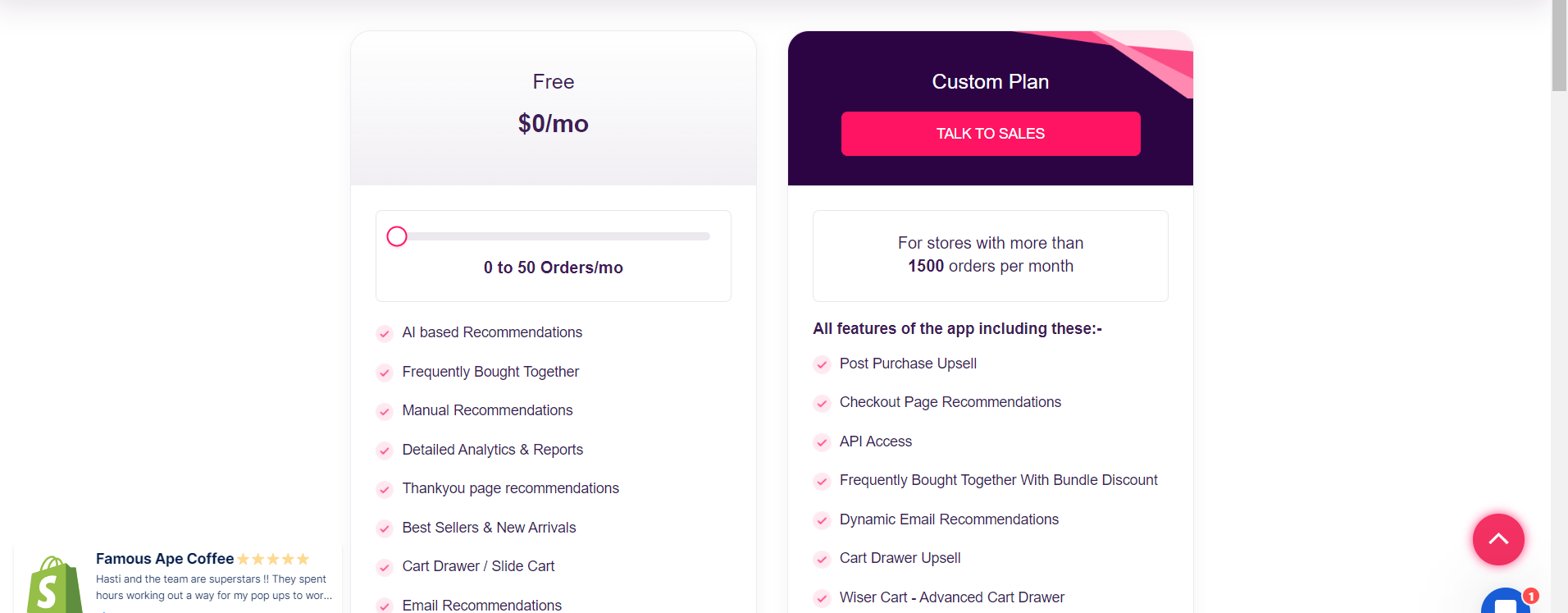Click the checkmark beside Cart Drawer Upsell
Screen dimensions: 1568x613
click(821, 559)
